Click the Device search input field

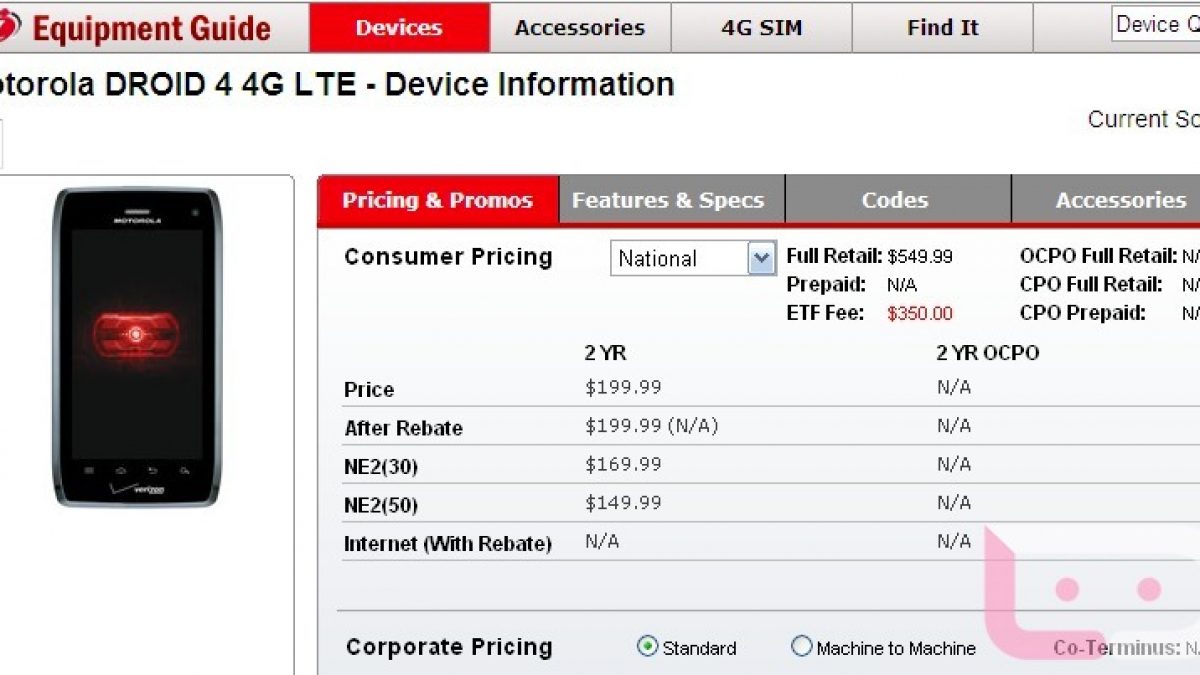[x=1157, y=25]
